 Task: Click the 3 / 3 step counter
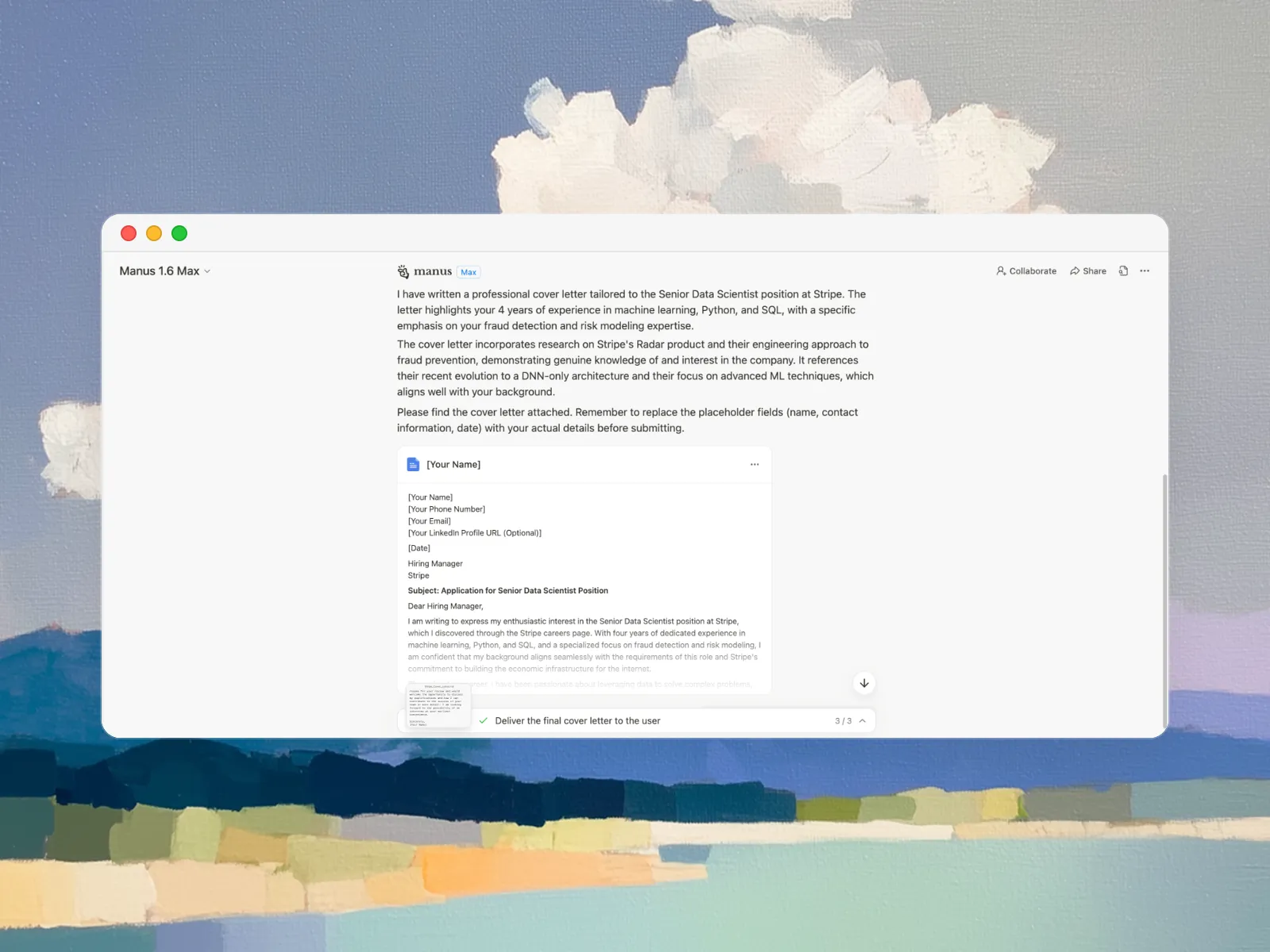pyautogui.click(x=843, y=721)
